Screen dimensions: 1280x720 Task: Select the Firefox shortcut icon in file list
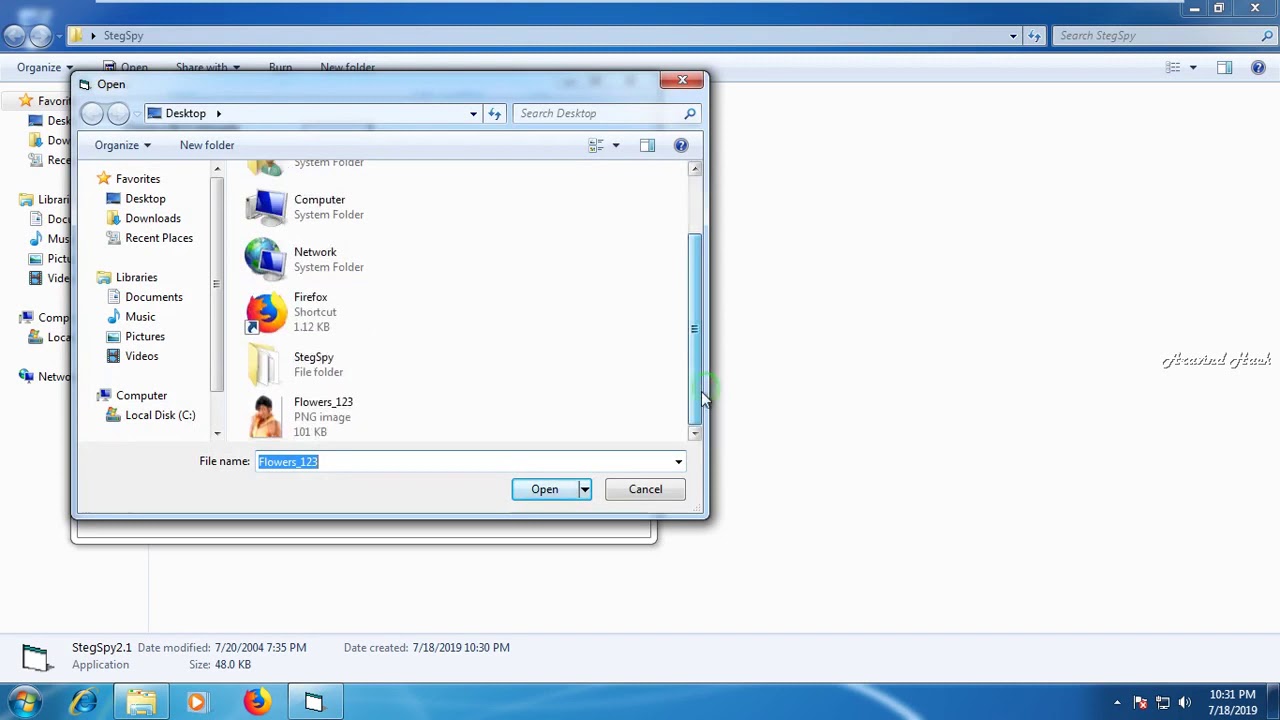[265, 312]
